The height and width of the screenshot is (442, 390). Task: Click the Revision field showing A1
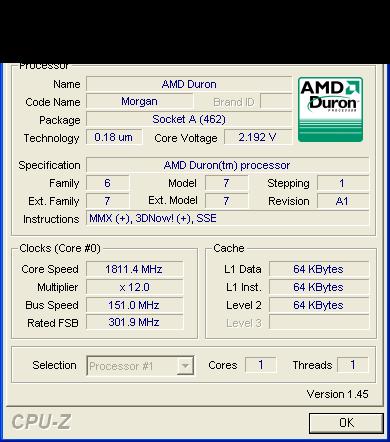tap(343, 201)
